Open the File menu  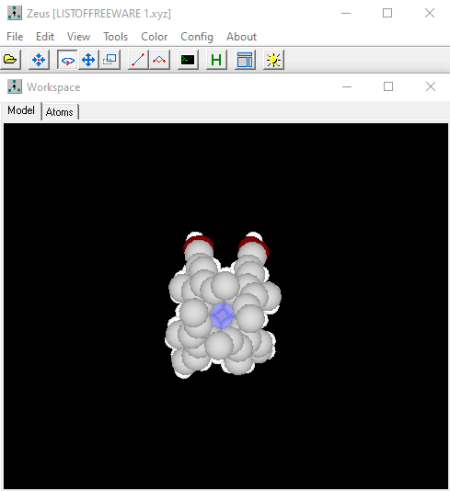pos(15,37)
